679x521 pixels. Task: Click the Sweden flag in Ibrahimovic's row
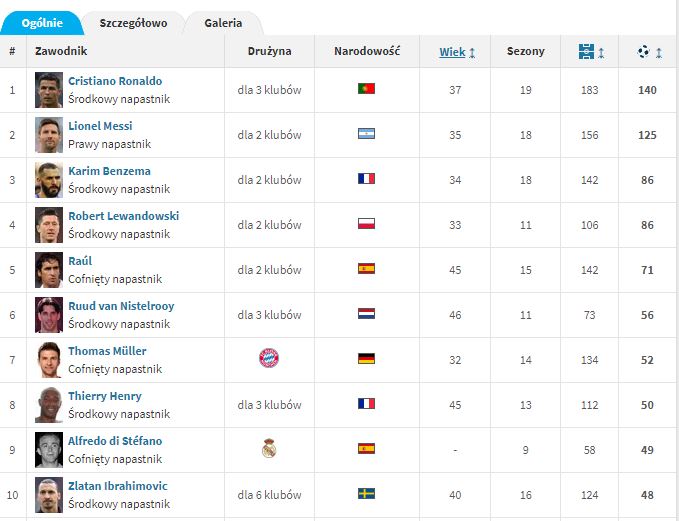tap(366, 493)
